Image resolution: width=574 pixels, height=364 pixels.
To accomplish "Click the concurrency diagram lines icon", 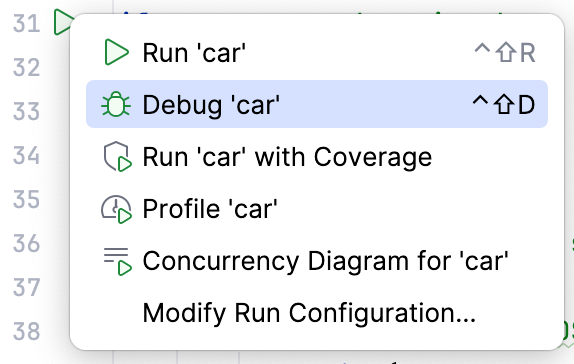I will pyautogui.click(x=117, y=261).
